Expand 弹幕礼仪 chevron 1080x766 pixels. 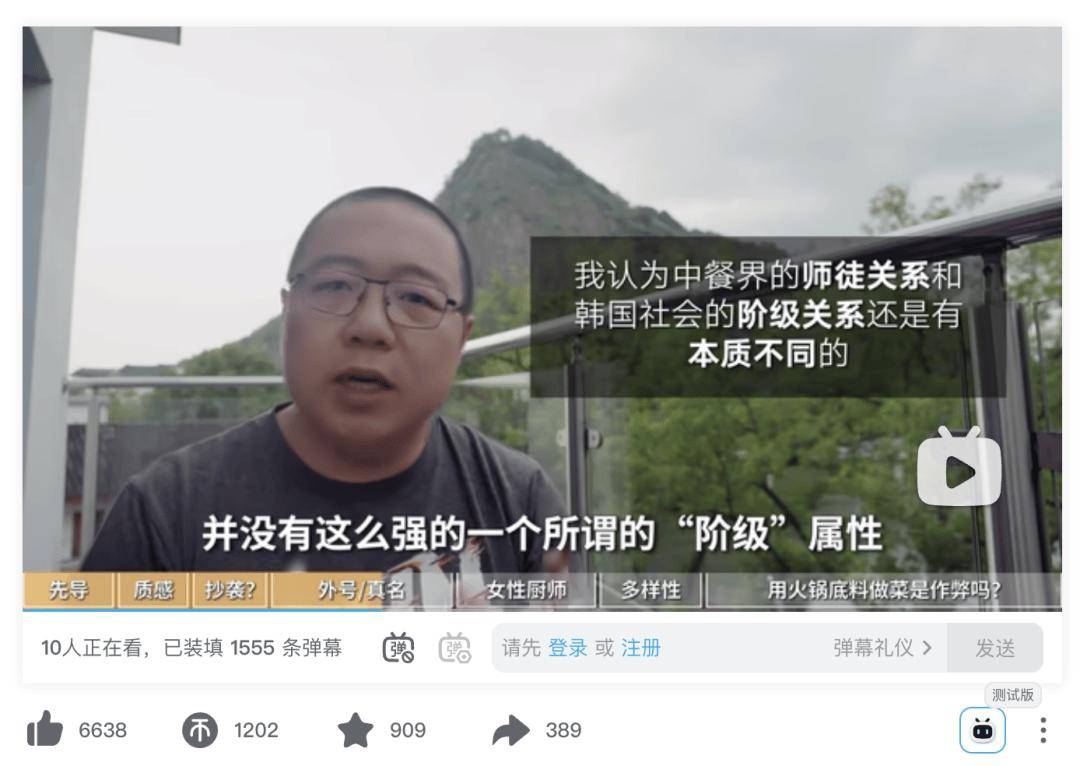pos(927,648)
